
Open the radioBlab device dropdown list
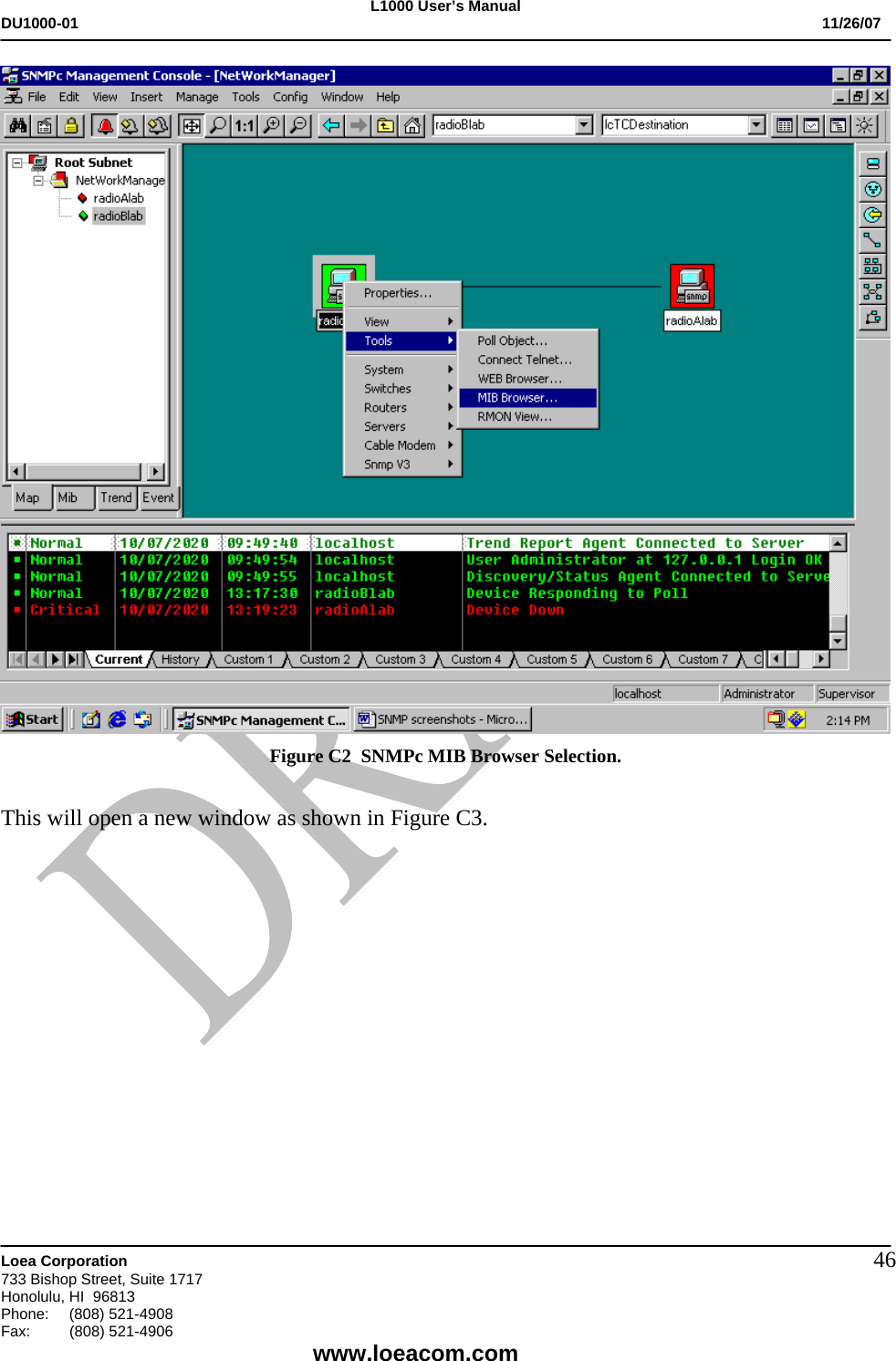(x=585, y=125)
